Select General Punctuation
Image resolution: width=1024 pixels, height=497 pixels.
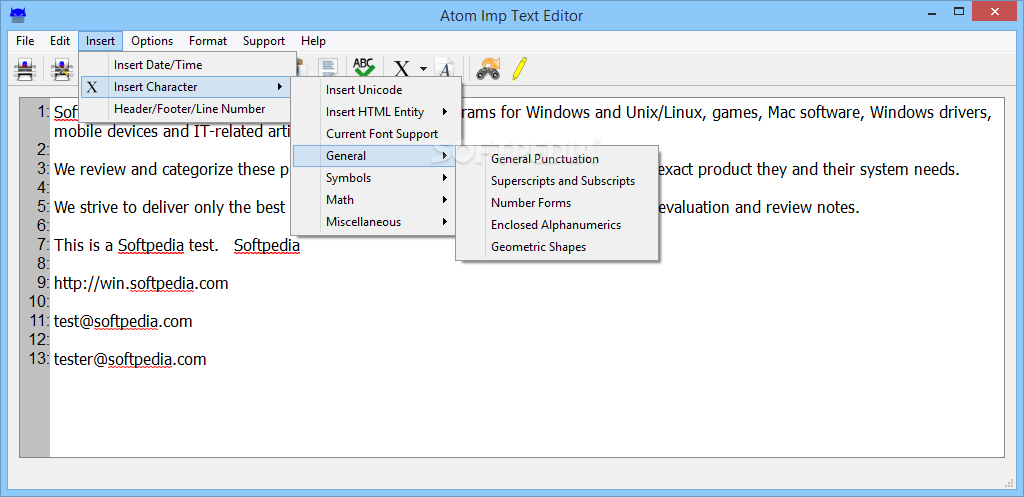(558, 159)
